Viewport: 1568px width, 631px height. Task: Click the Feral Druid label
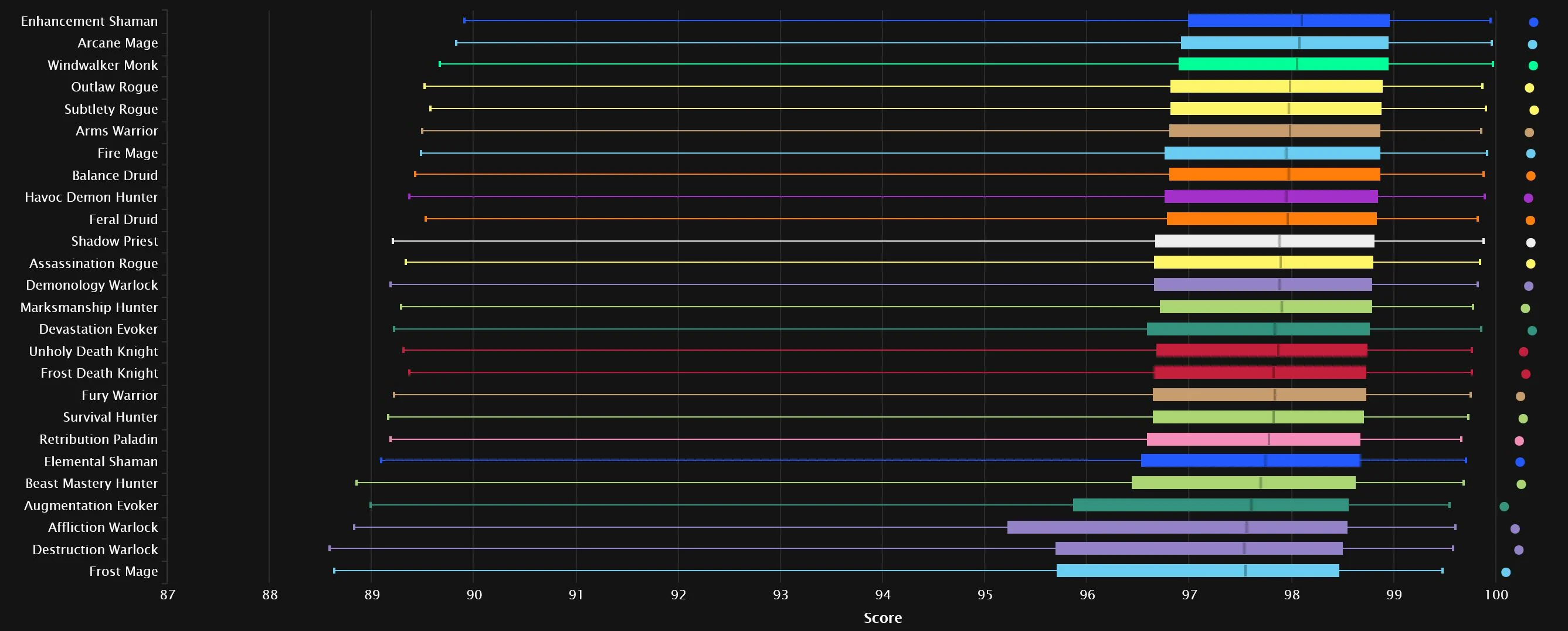(x=123, y=219)
